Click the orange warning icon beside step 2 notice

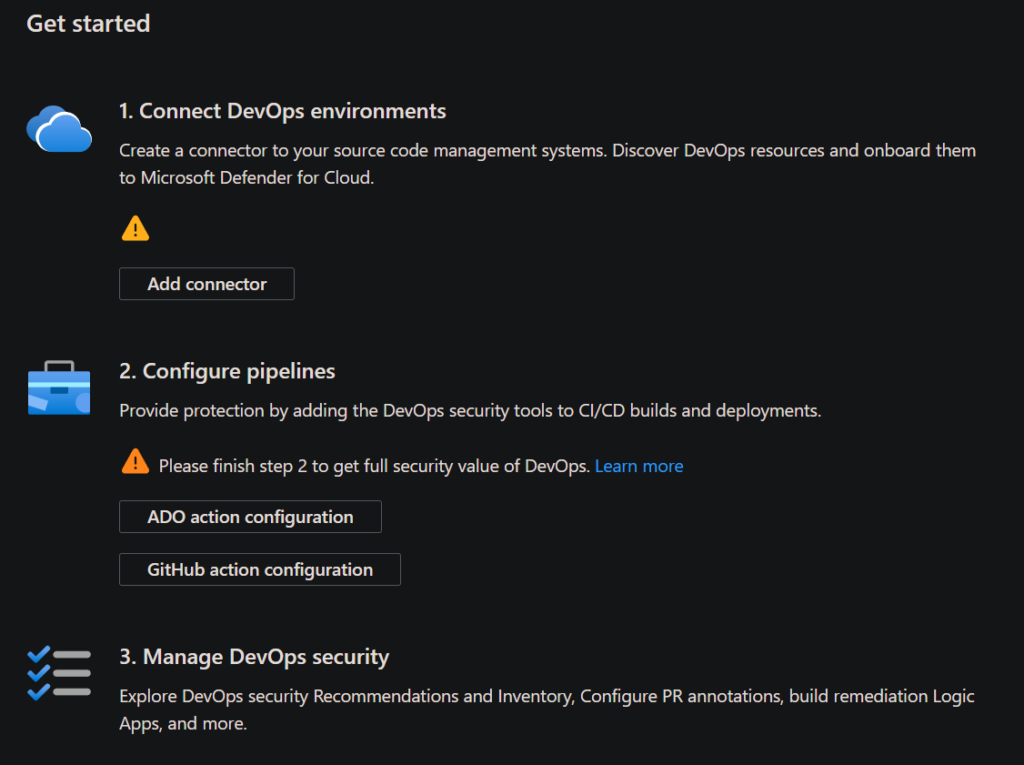pos(135,462)
